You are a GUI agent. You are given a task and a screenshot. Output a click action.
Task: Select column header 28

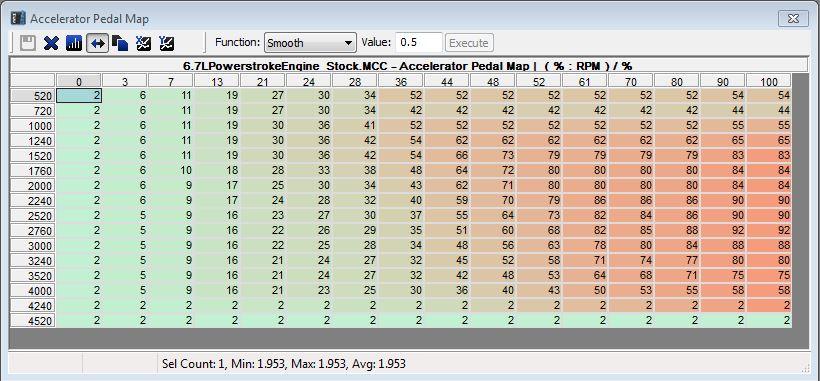(355, 81)
